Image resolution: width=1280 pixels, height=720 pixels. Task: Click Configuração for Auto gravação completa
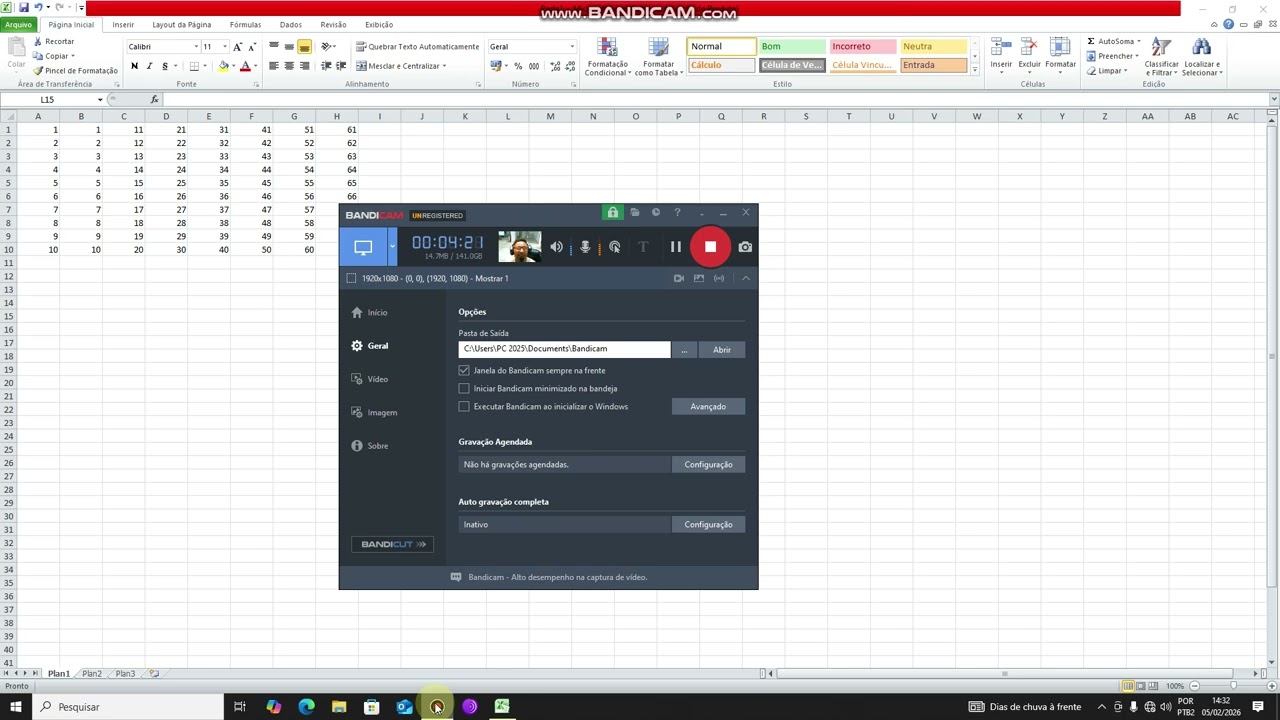tap(708, 524)
